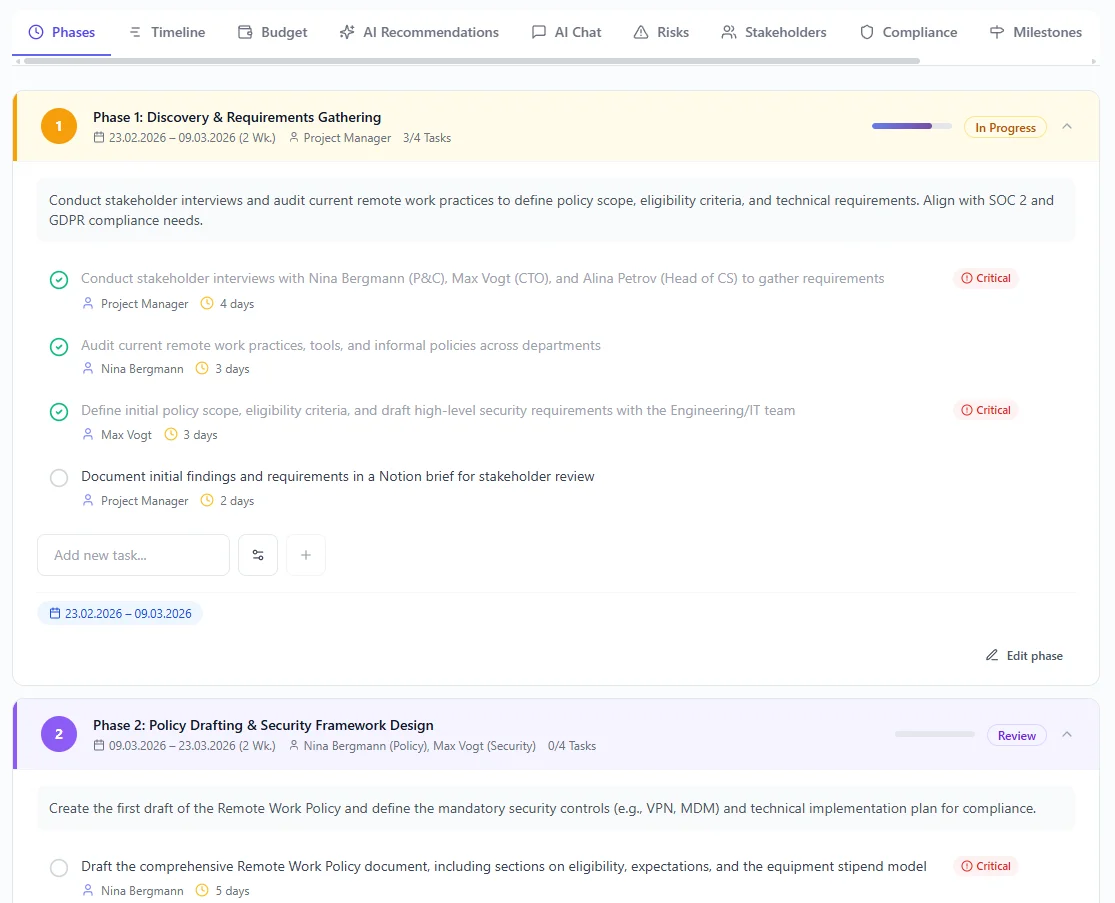Screen dimensions: 1115x903
Task: Click the calendar icon in Phase 1 header
Action: click(x=99, y=138)
